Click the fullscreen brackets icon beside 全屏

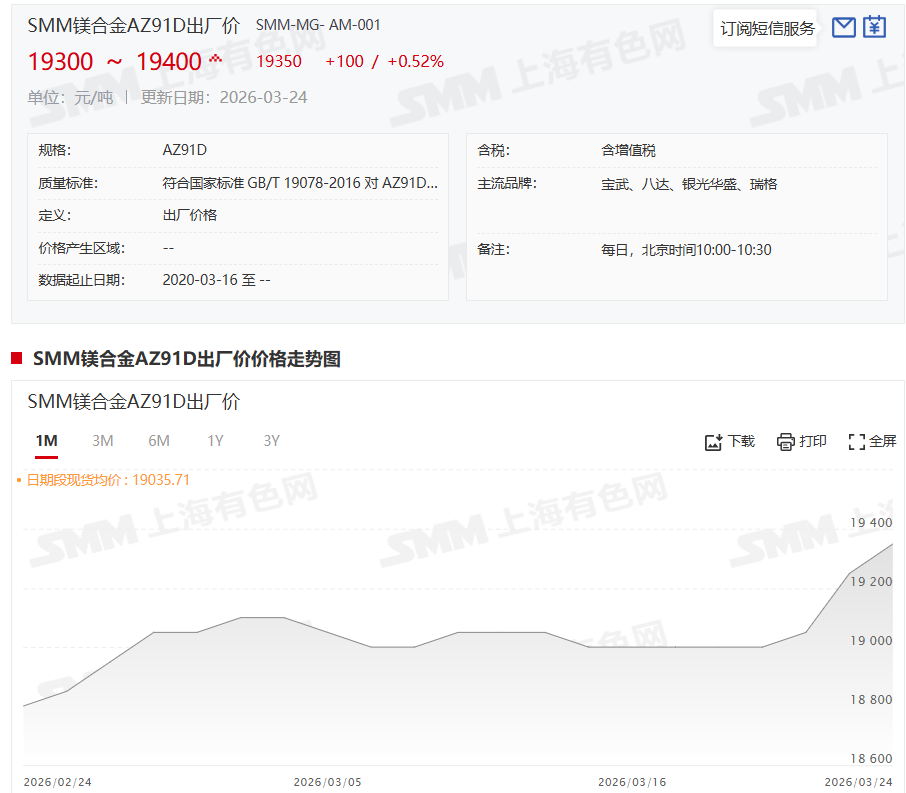(x=856, y=442)
